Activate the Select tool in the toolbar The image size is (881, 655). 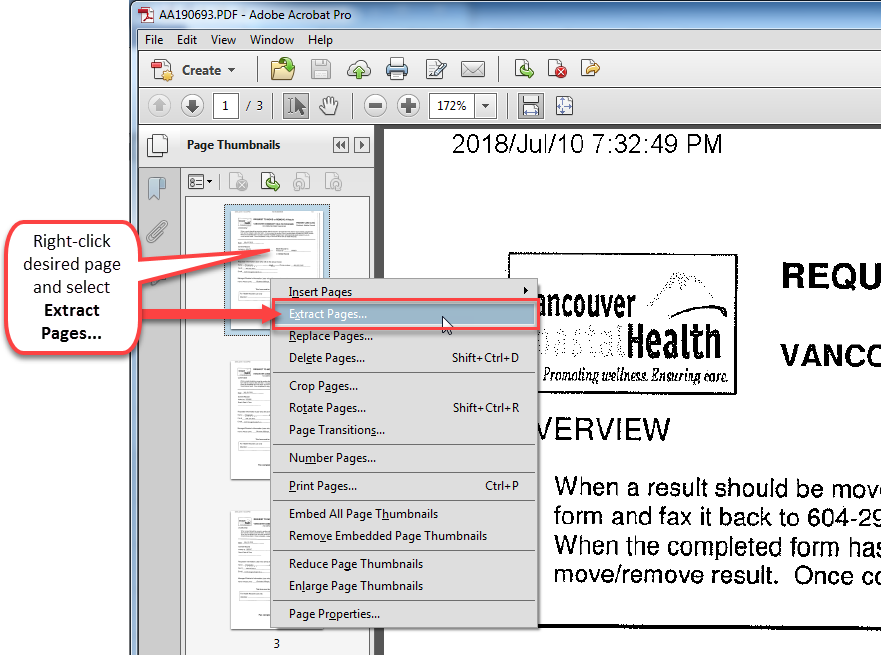(x=296, y=105)
